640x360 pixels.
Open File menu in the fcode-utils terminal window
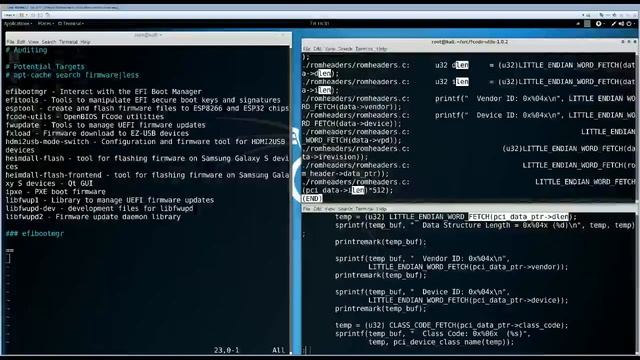coord(307,49)
